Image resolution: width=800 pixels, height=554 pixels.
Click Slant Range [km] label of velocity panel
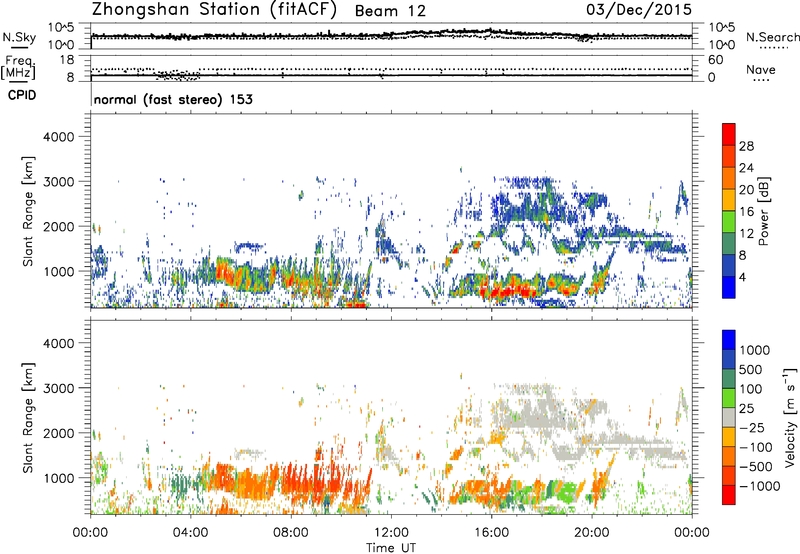tap(28, 418)
